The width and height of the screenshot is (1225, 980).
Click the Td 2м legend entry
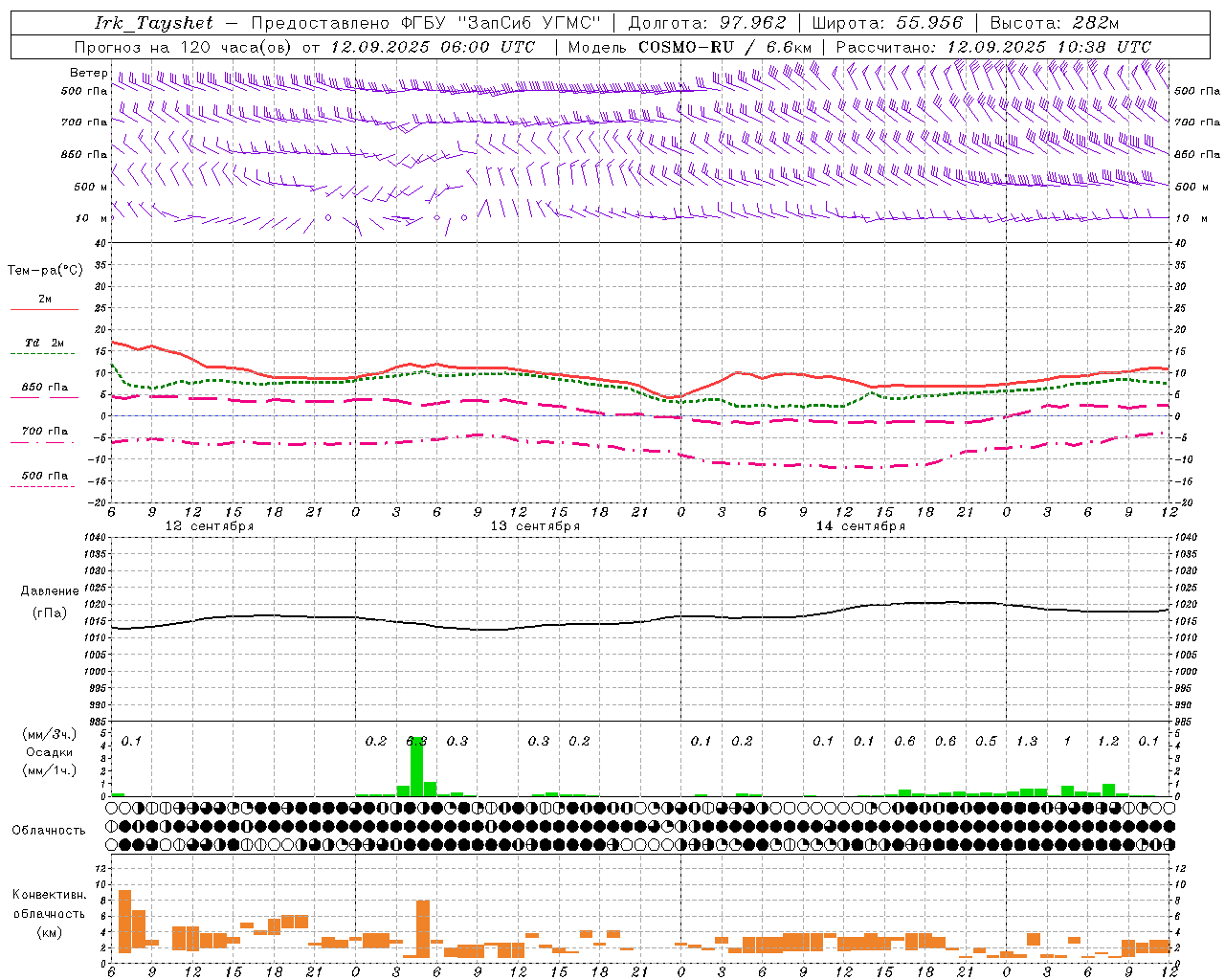[x=45, y=343]
